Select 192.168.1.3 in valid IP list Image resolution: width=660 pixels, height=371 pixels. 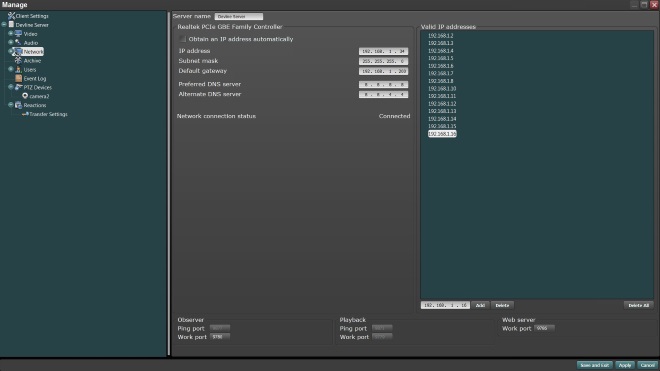[441, 43]
